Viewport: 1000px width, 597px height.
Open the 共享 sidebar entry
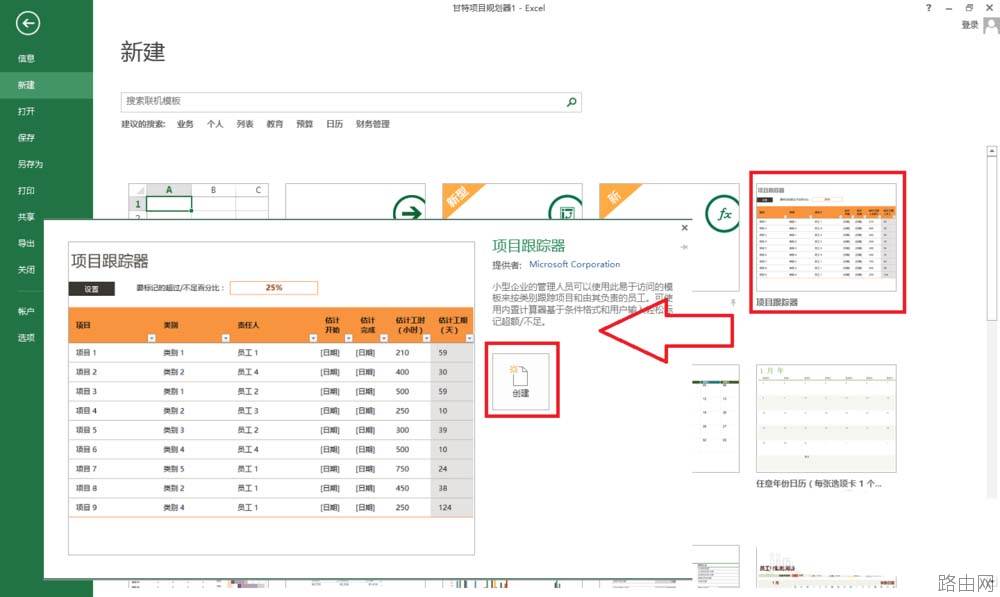(x=26, y=217)
